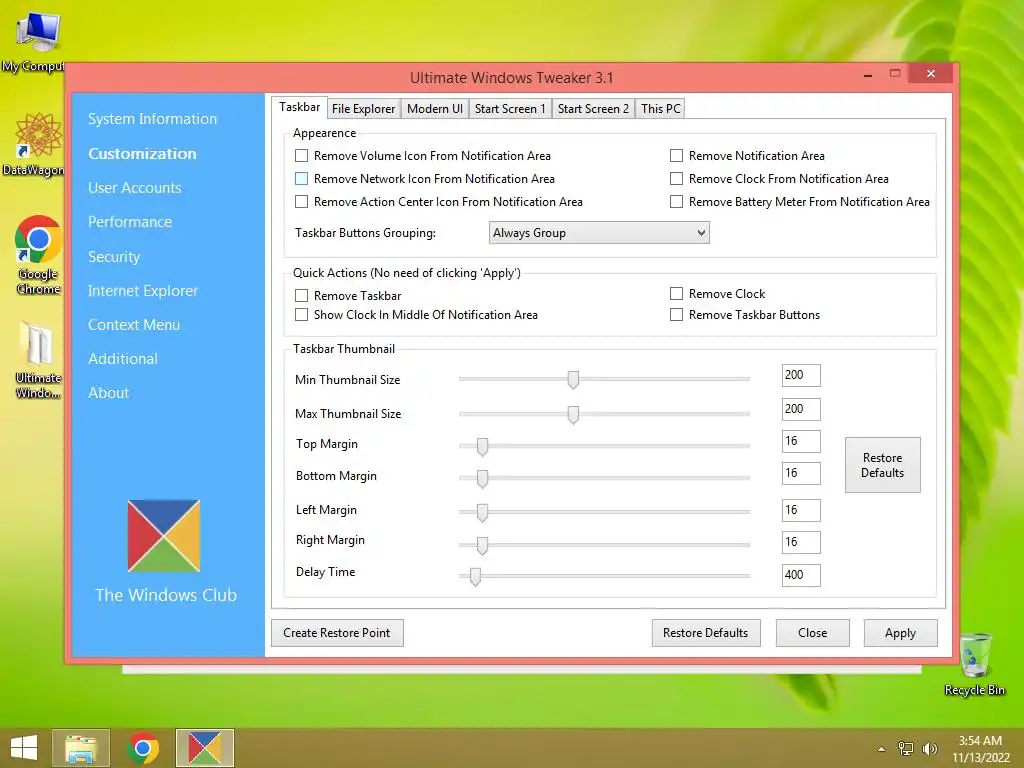Open the Start Screen 1 tab
Image resolution: width=1024 pixels, height=768 pixels.
[x=509, y=108]
